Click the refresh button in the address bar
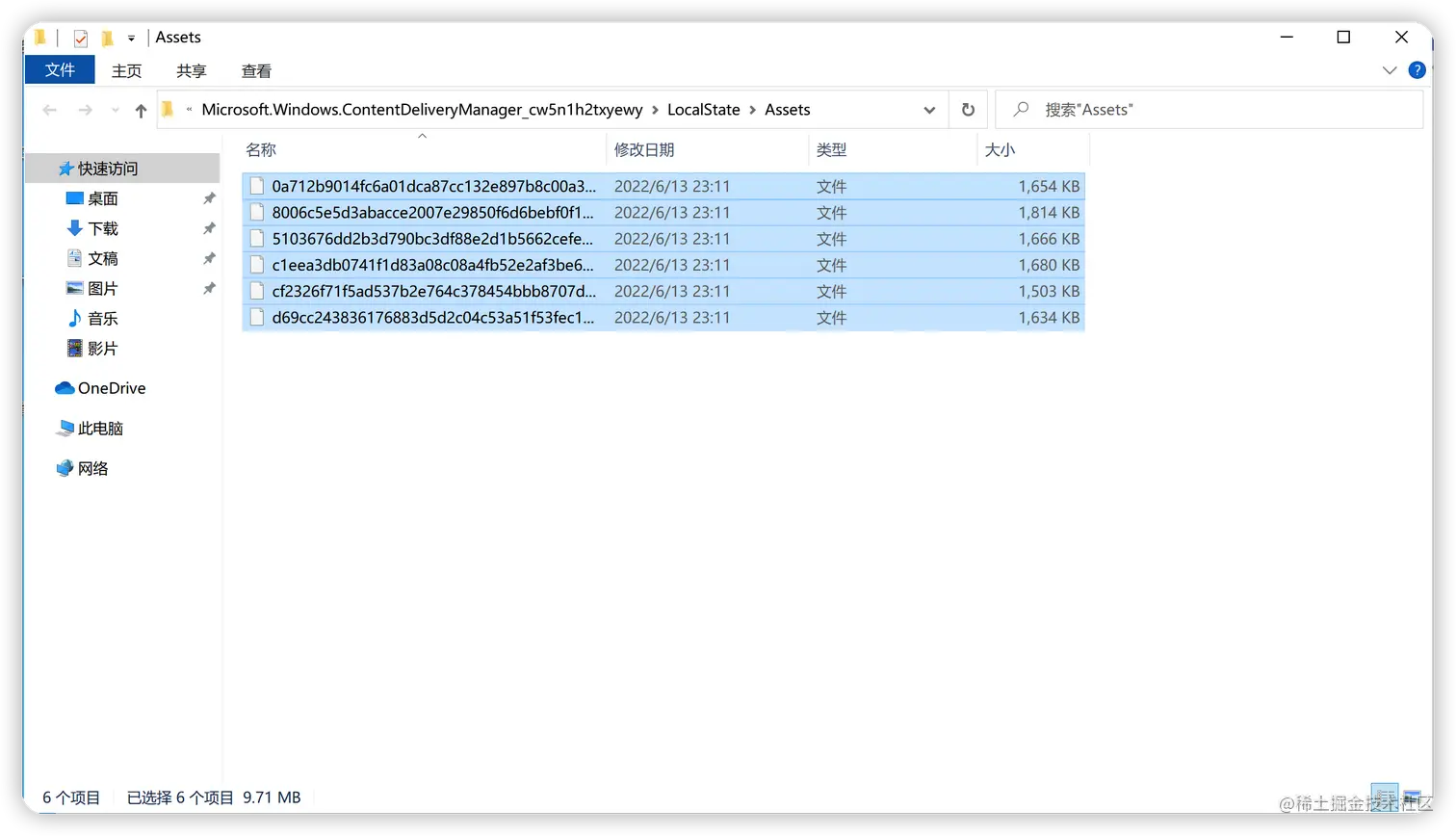1456x836 pixels. tap(968, 110)
